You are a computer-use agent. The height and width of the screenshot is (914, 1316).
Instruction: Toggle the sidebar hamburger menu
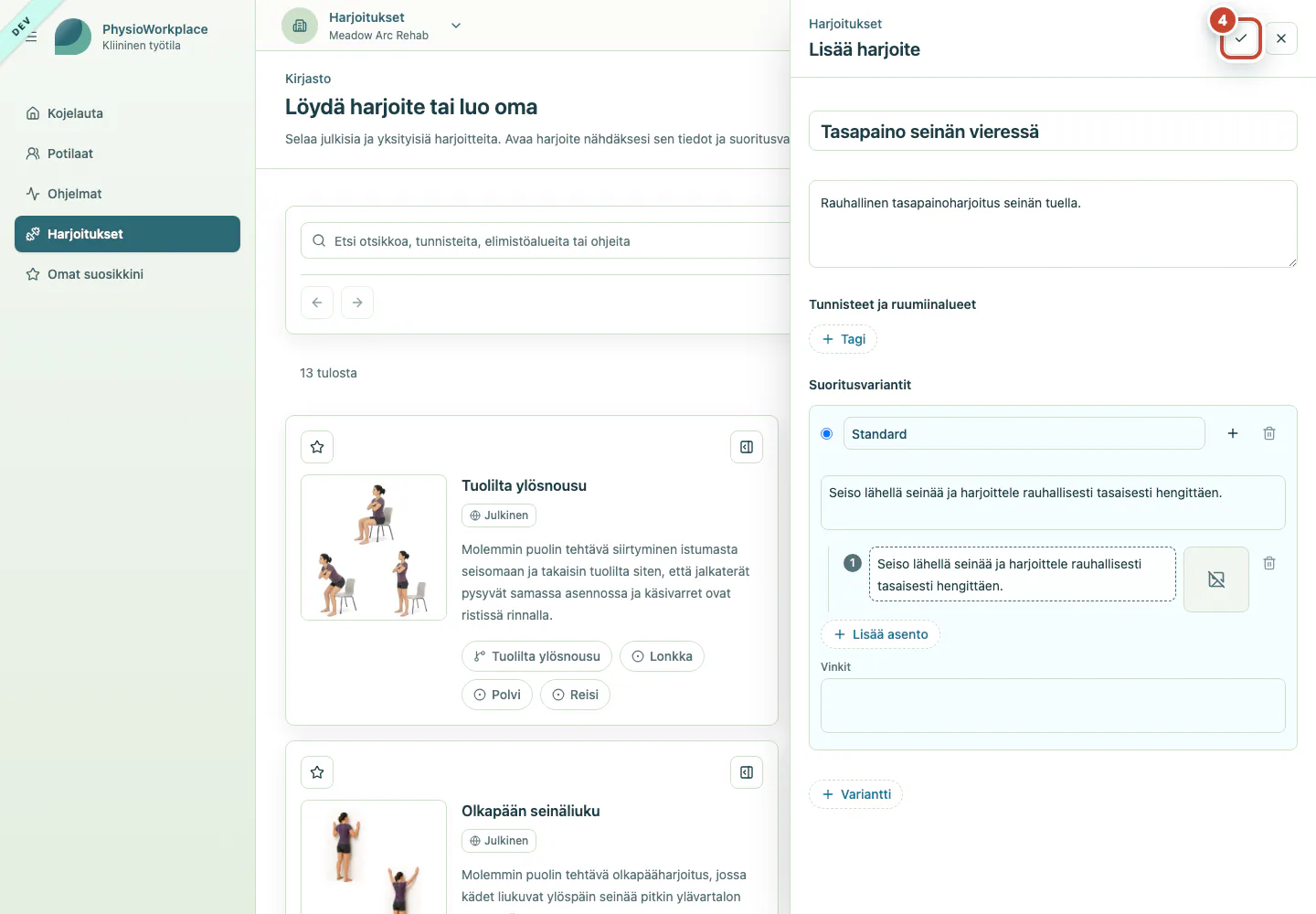[x=31, y=37]
